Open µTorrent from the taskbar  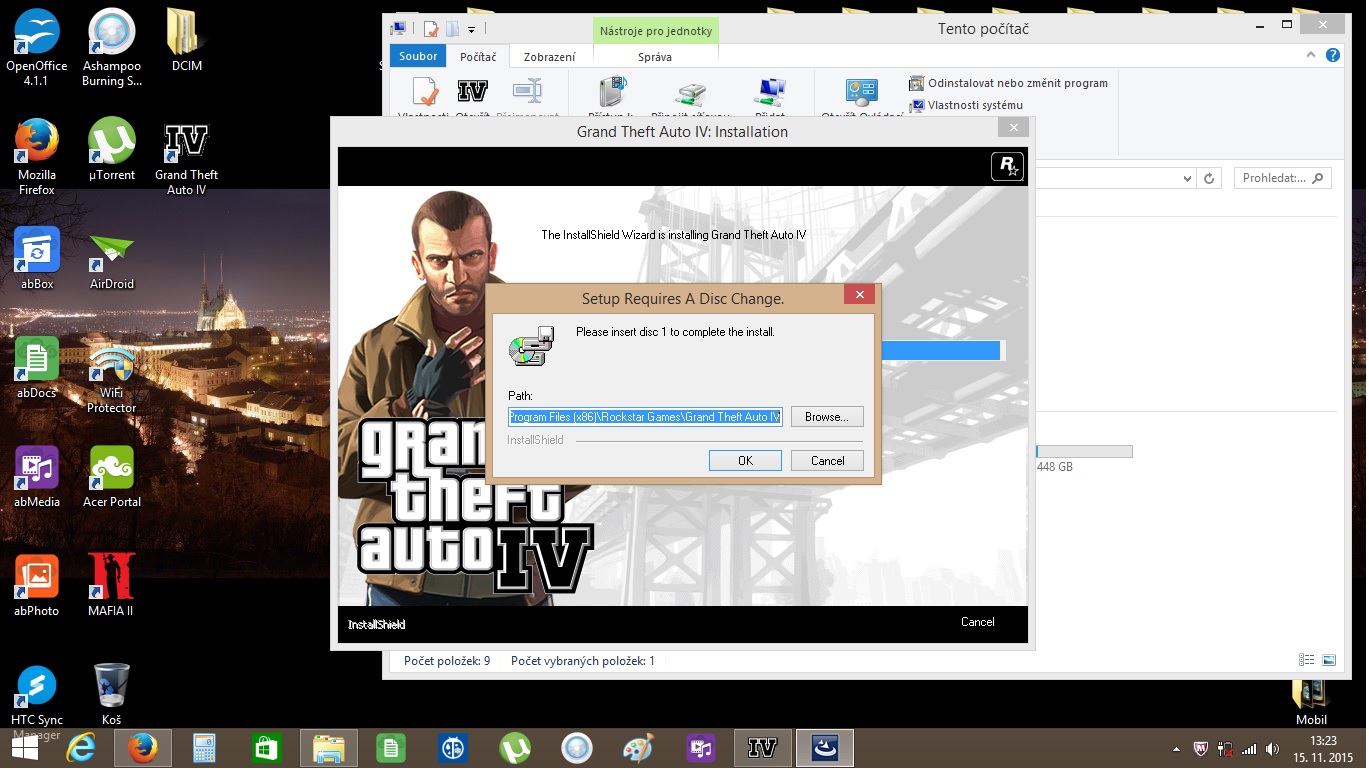coord(515,747)
